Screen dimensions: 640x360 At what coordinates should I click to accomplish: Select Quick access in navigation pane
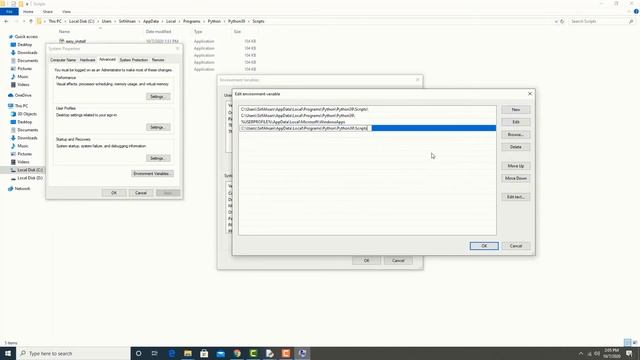(26, 37)
